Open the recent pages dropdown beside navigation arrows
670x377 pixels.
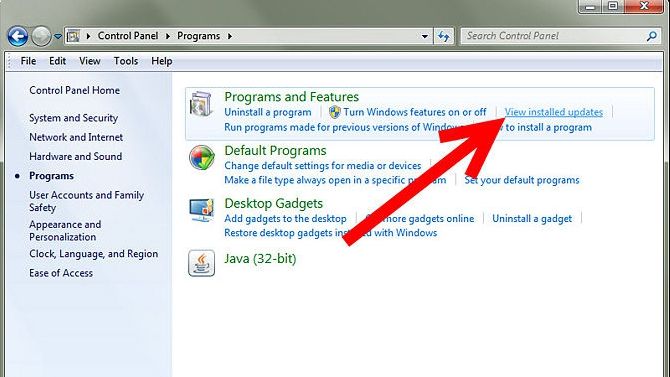click(58, 36)
